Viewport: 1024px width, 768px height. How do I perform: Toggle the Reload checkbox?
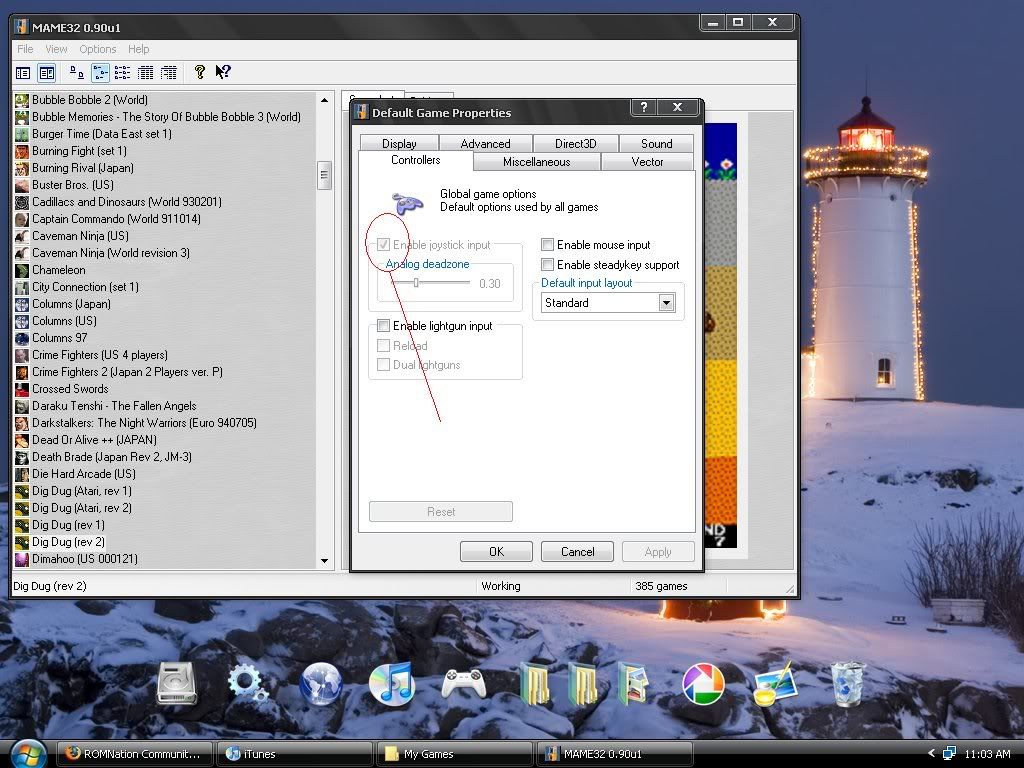(x=383, y=345)
